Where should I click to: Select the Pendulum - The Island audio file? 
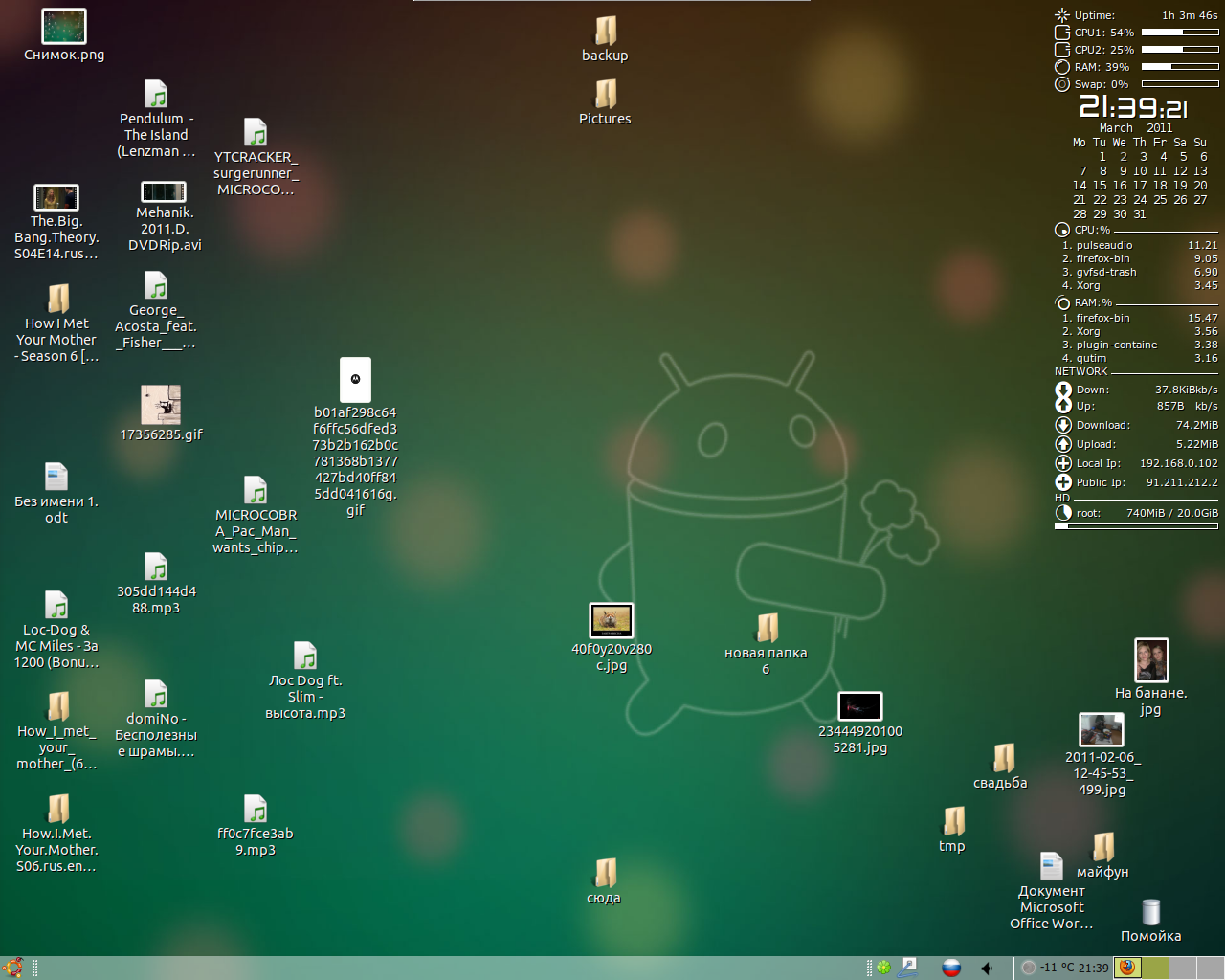(156, 119)
